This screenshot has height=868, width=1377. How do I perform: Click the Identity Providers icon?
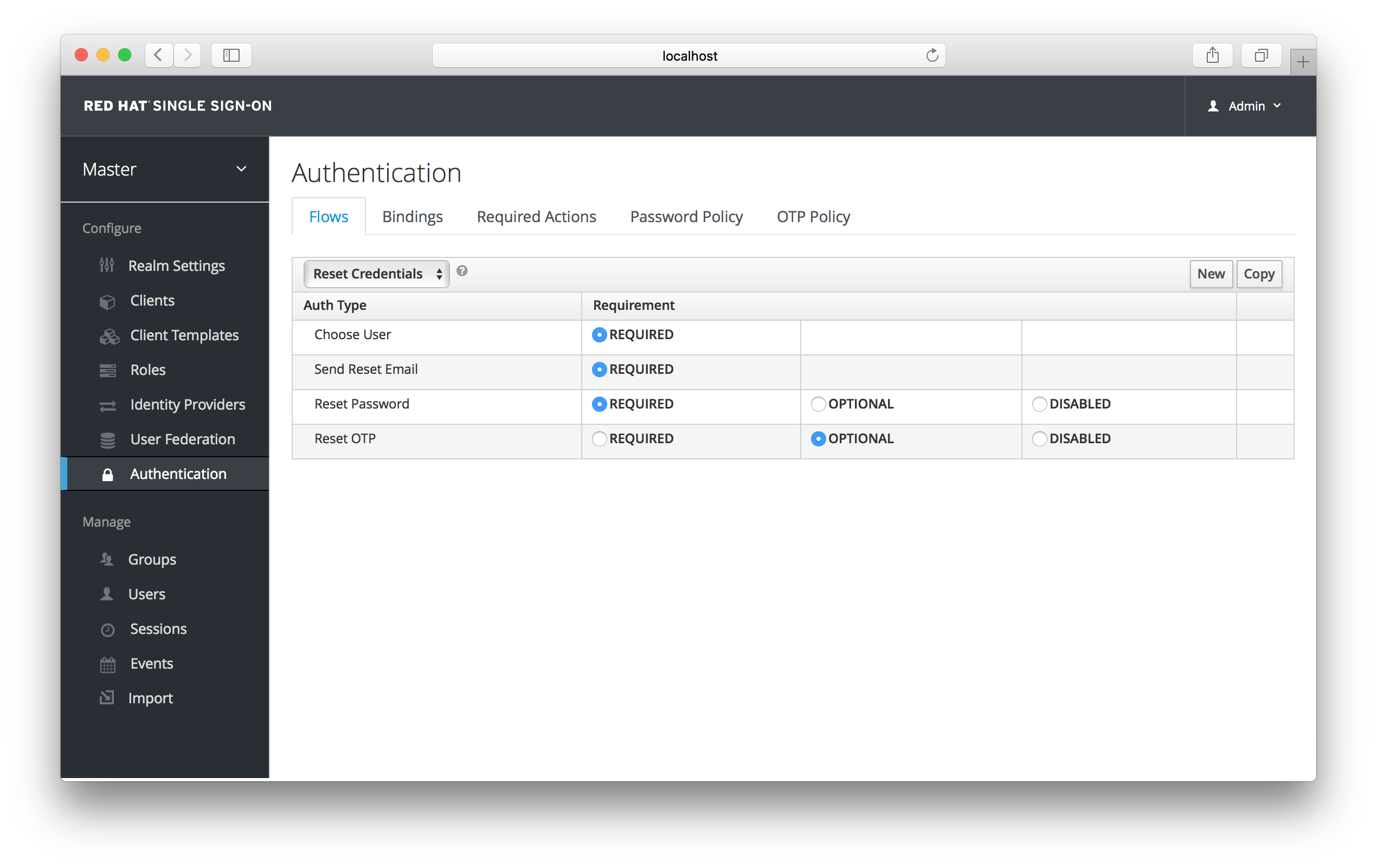(x=108, y=404)
